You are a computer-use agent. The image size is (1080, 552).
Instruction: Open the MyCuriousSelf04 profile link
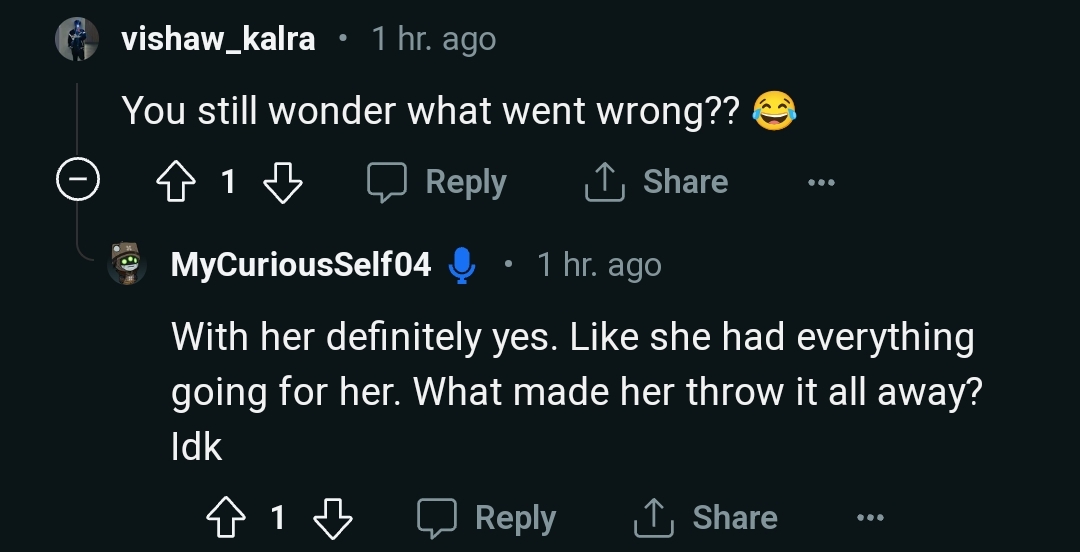301,265
